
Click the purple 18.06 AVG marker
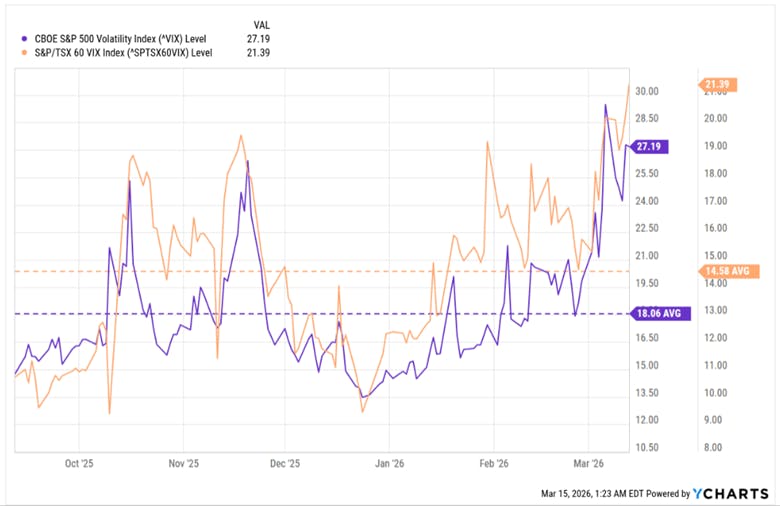(660, 313)
